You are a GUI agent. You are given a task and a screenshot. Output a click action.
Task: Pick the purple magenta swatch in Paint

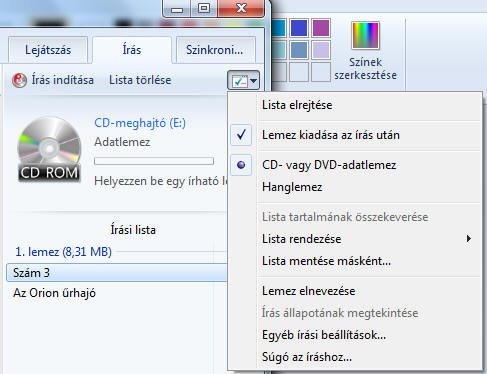pyautogui.click(x=321, y=28)
